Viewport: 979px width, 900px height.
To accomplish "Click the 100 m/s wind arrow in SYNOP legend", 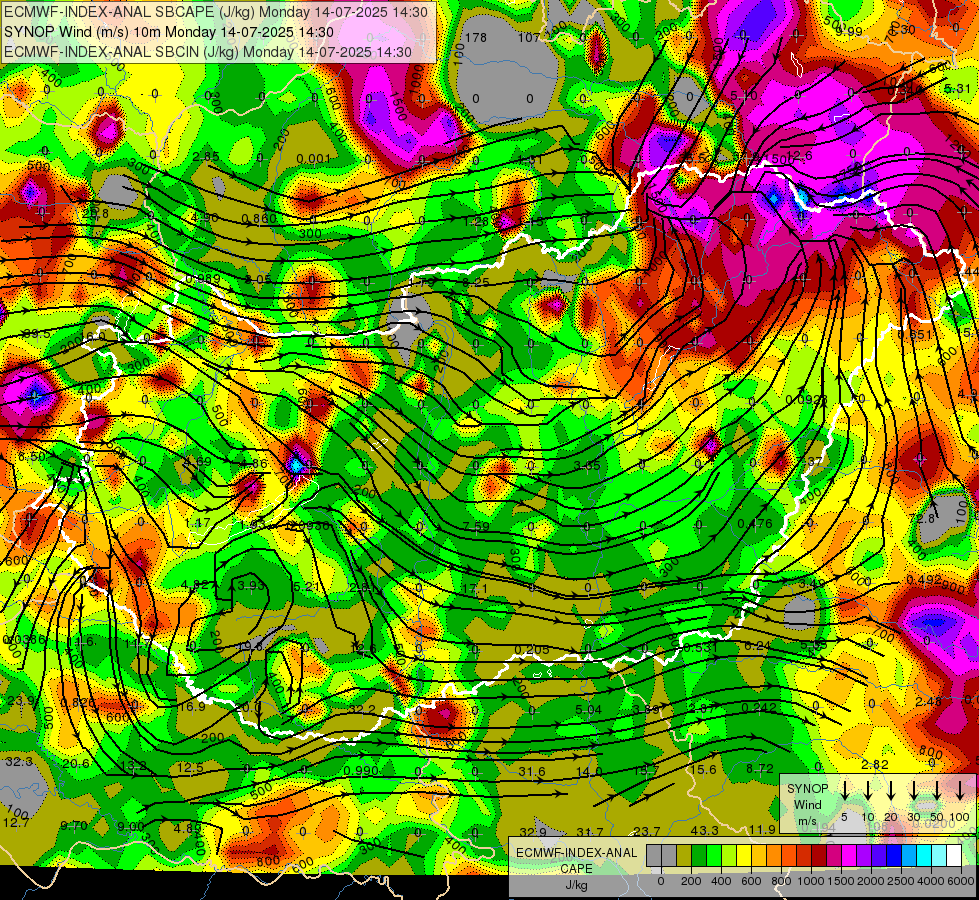I will (960, 790).
